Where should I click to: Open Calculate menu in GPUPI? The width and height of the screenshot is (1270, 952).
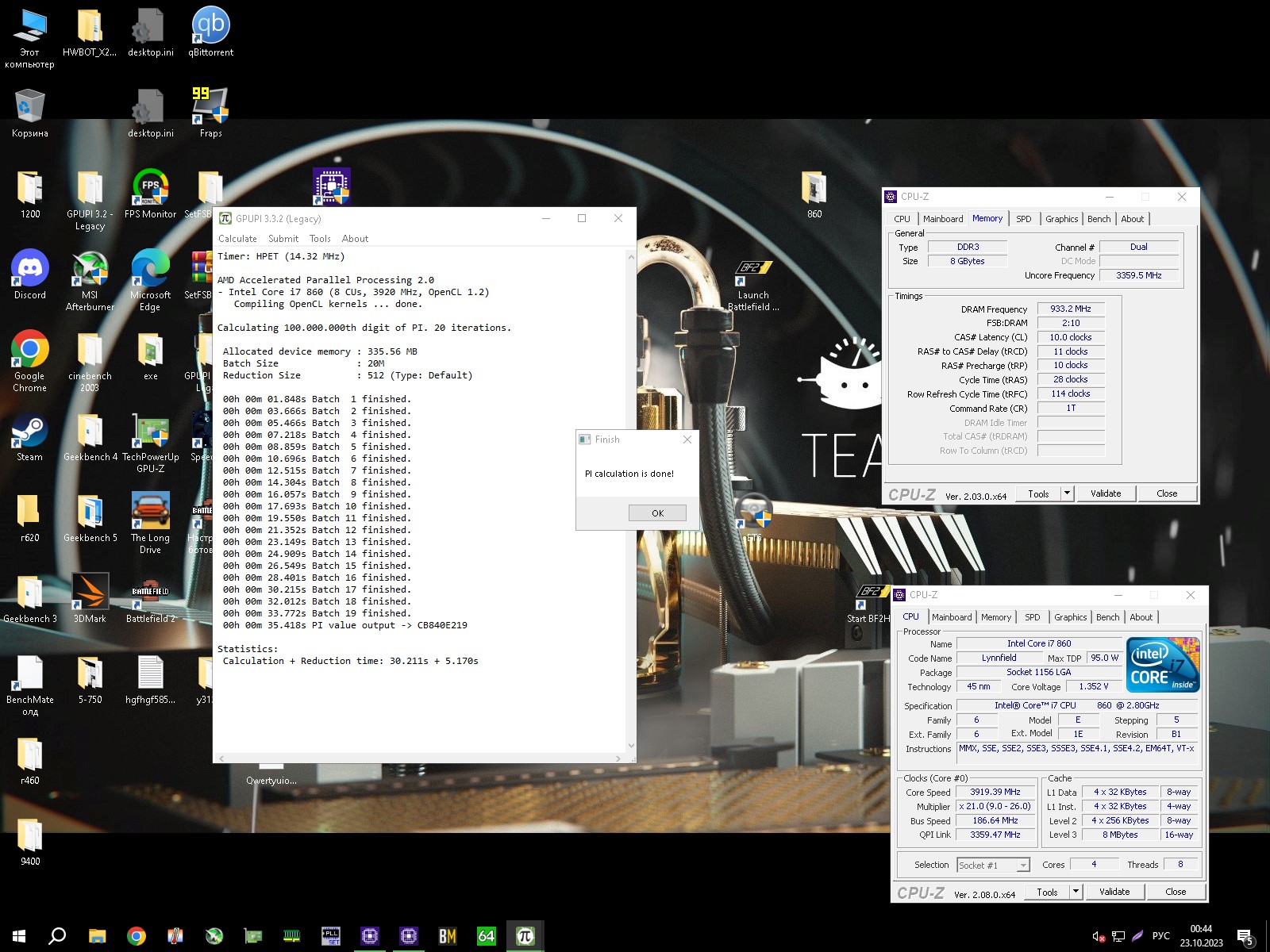[x=237, y=238]
